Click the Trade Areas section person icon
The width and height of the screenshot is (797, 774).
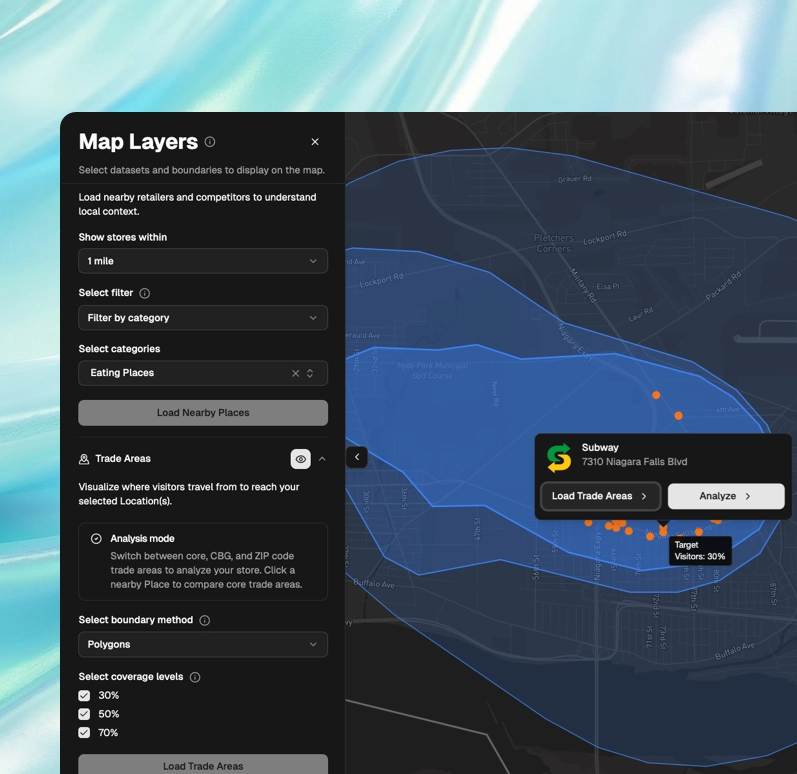point(84,459)
